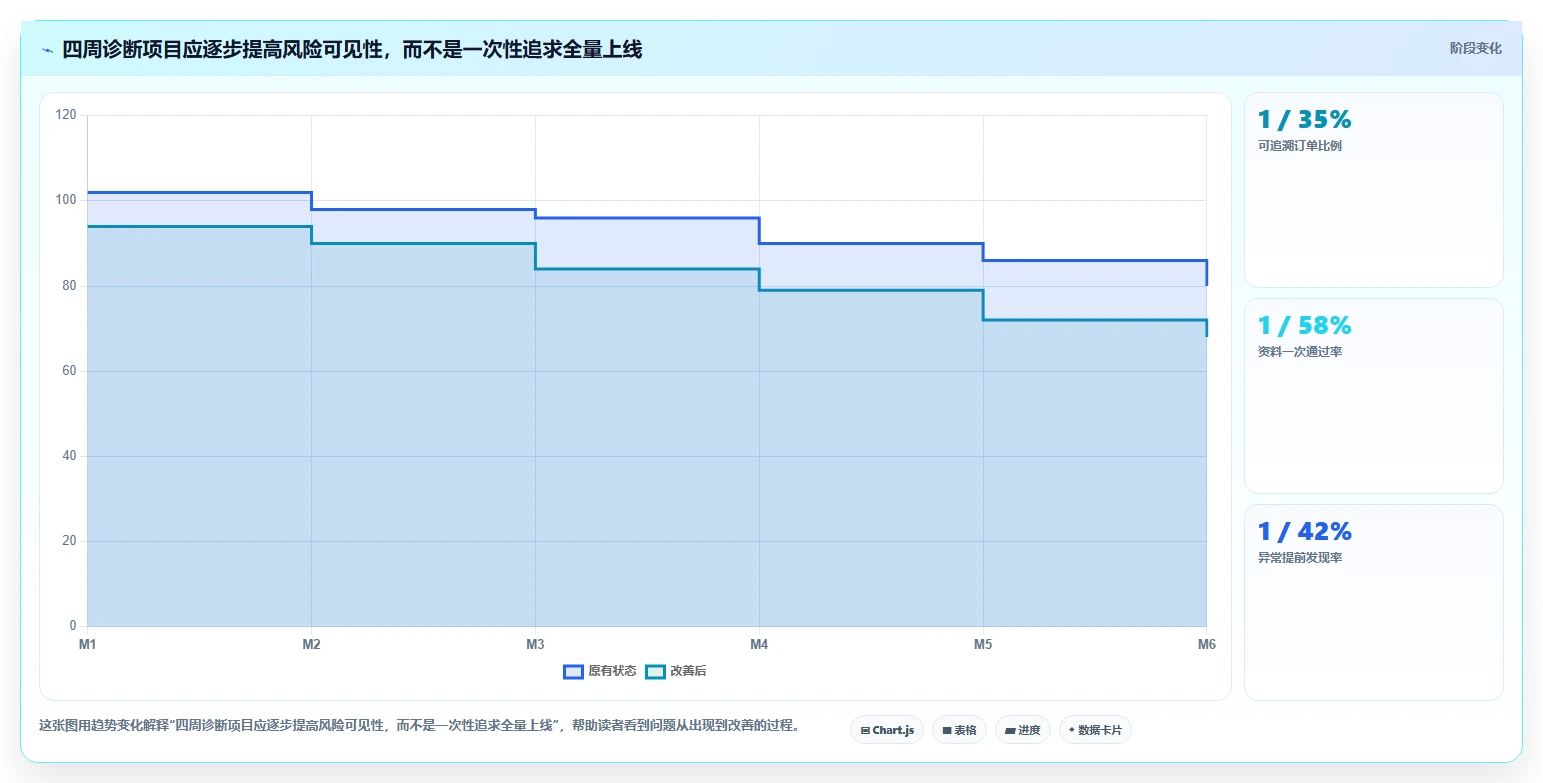Image resolution: width=1543 pixels, height=783 pixels.
Task: Click the M1 x-axis label
Action: 88,644
